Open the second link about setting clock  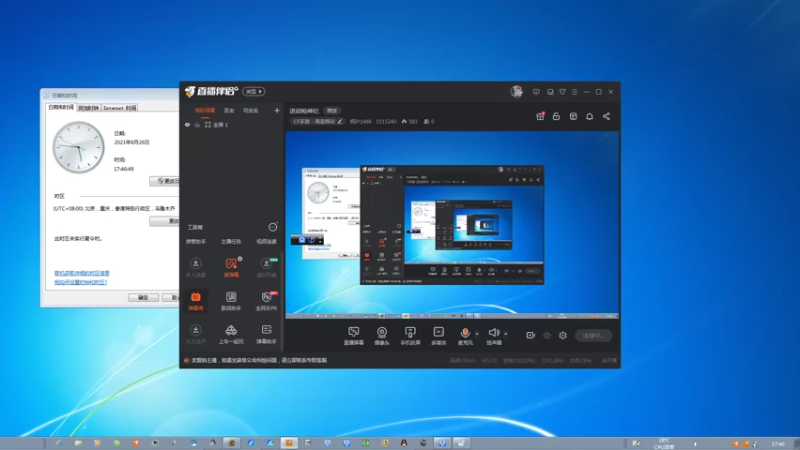pos(81,282)
